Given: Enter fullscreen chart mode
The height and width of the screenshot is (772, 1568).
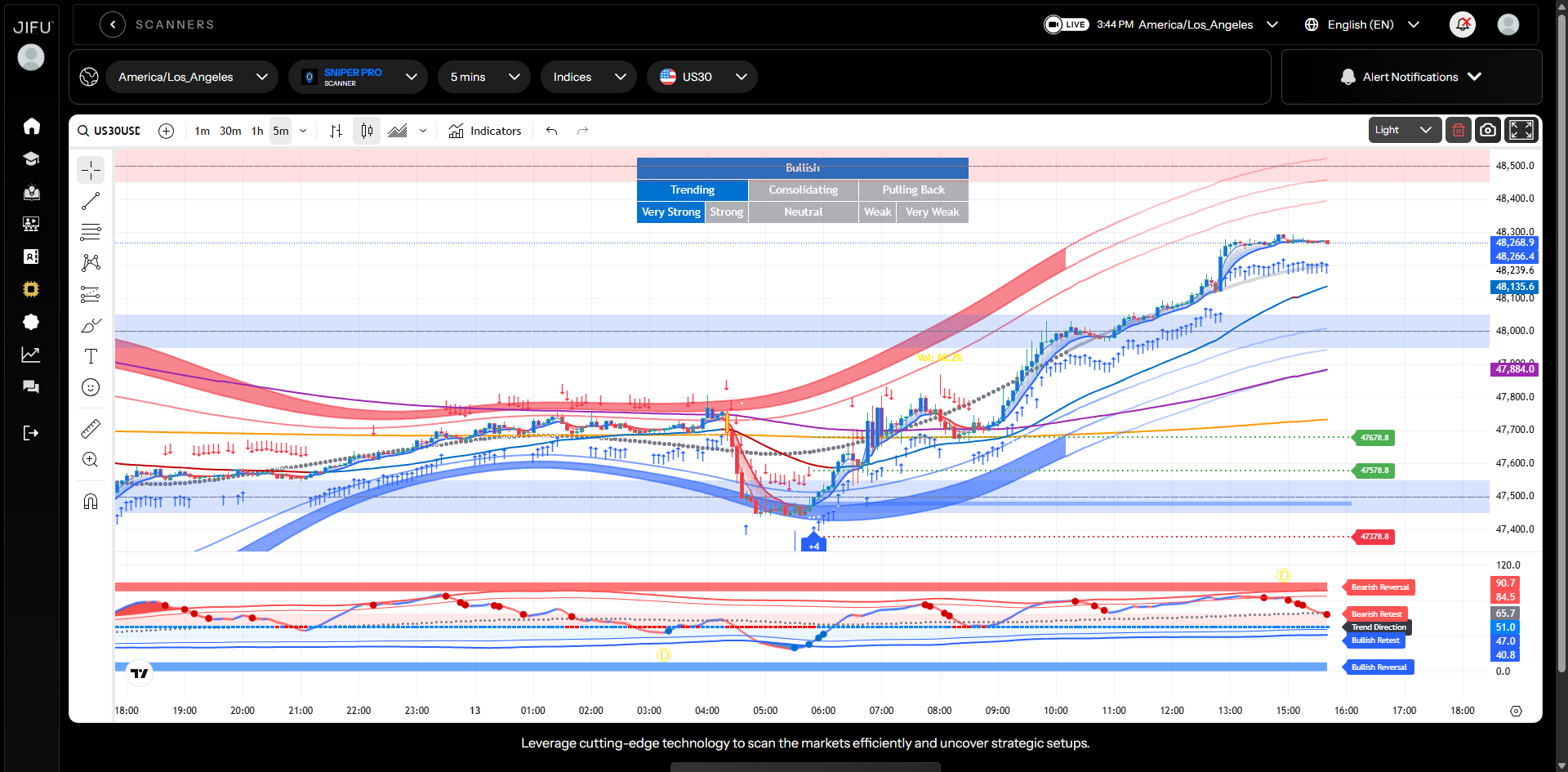Looking at the screenshot, I should coord(1521,130).
